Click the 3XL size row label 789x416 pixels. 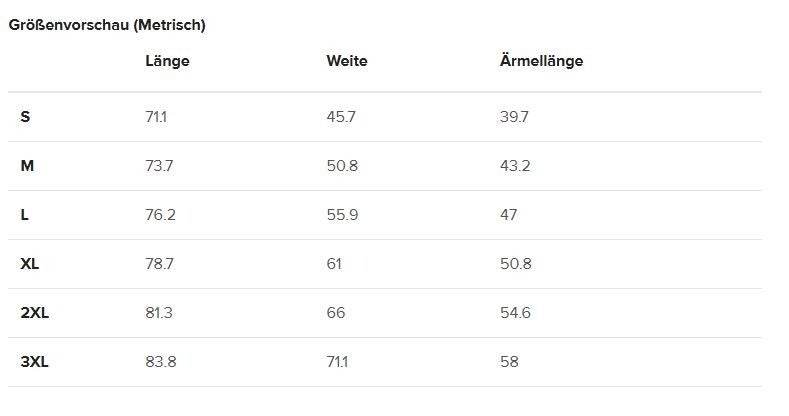(35, 362)
